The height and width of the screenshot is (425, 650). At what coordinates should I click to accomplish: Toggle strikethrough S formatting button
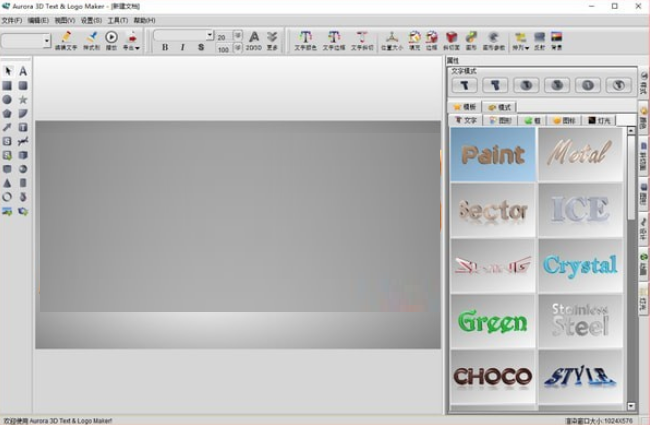201,47
